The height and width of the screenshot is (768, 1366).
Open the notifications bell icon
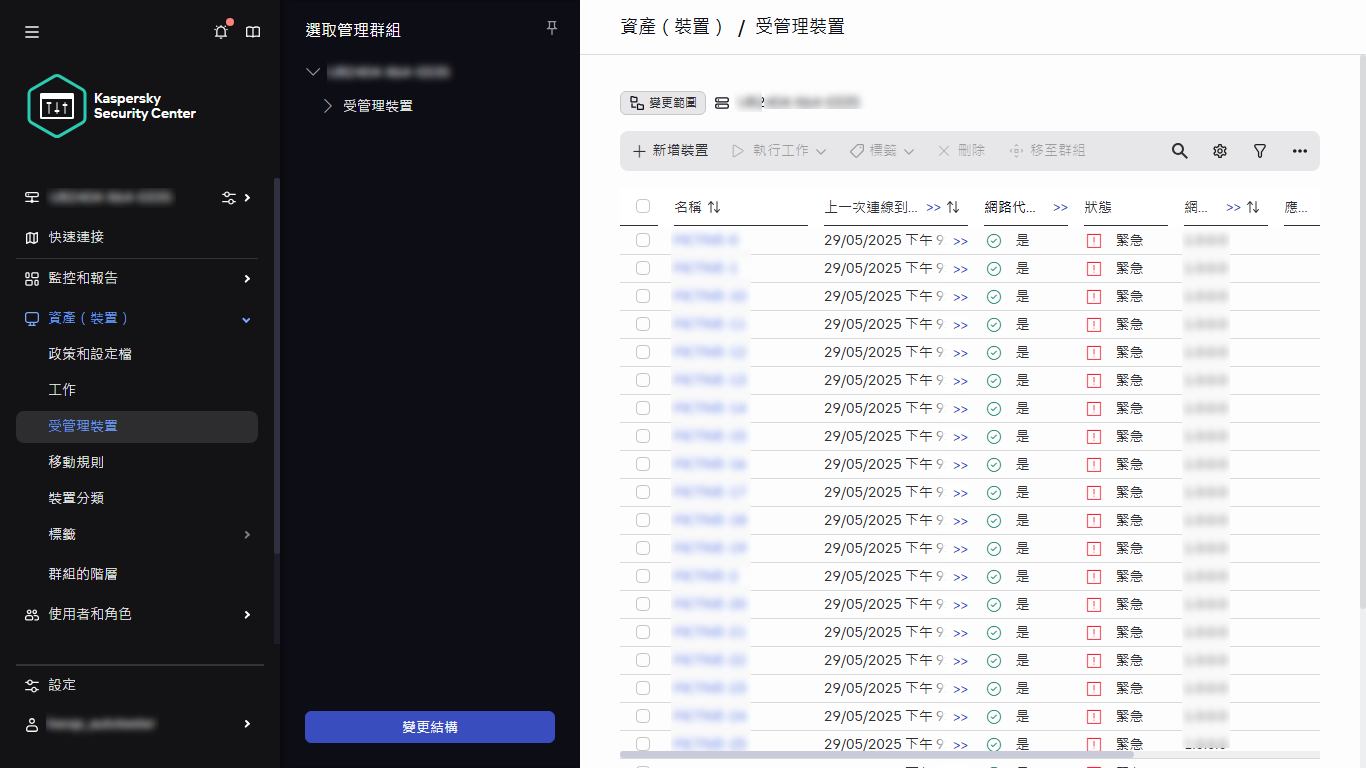click(x=221, y=31)
